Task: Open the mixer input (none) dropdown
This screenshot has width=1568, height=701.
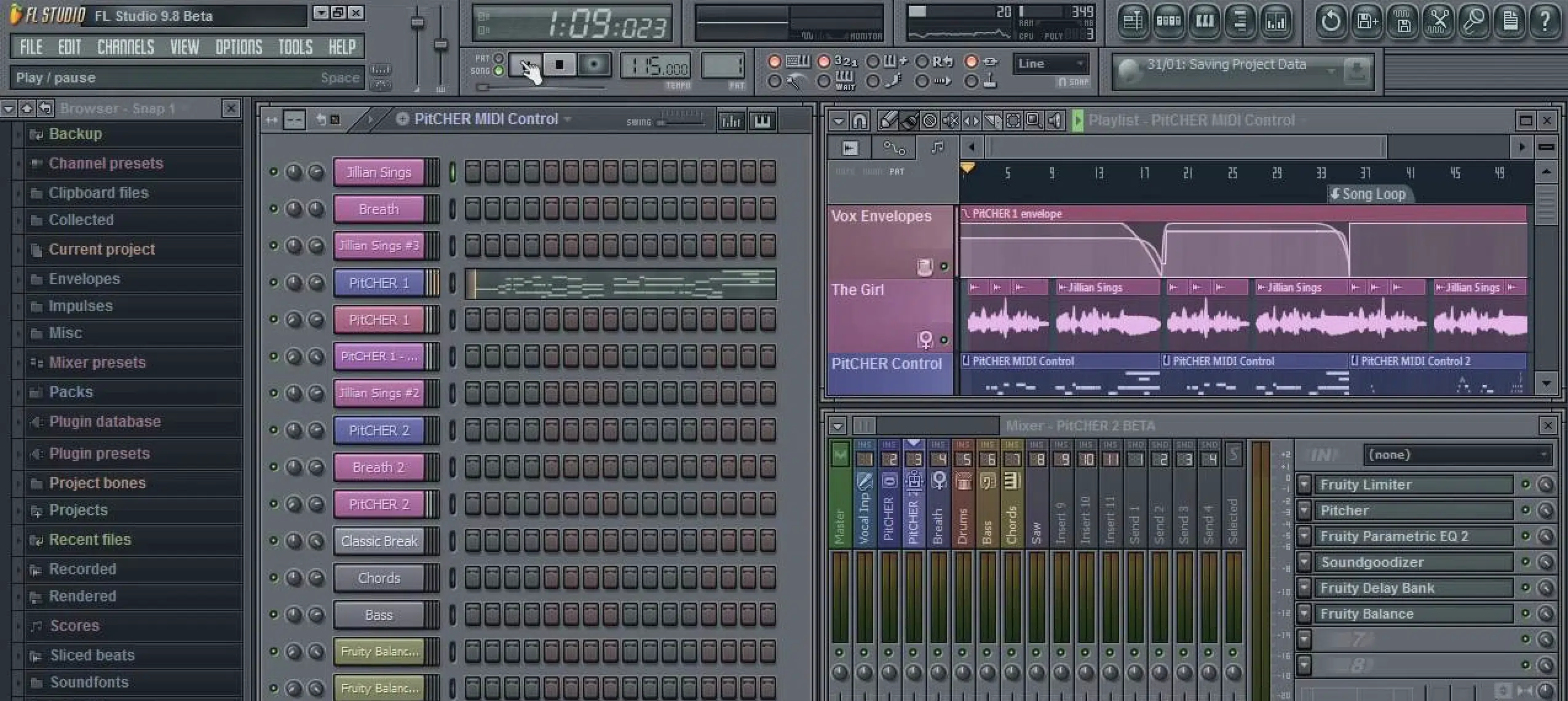Action: [1457, 455]
